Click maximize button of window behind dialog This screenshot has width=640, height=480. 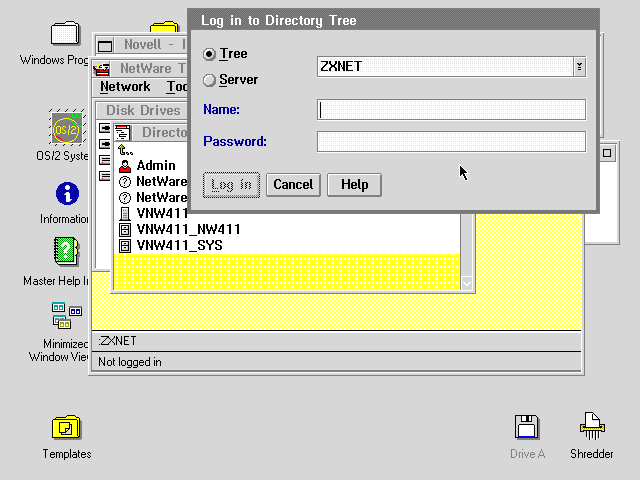[x=607, y=153]
